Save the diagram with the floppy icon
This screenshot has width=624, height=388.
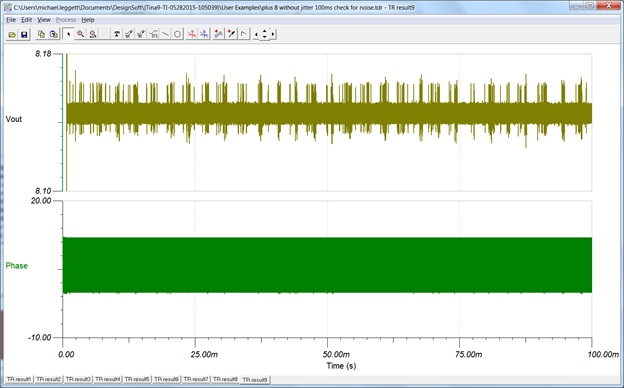[x=24, y=35]
